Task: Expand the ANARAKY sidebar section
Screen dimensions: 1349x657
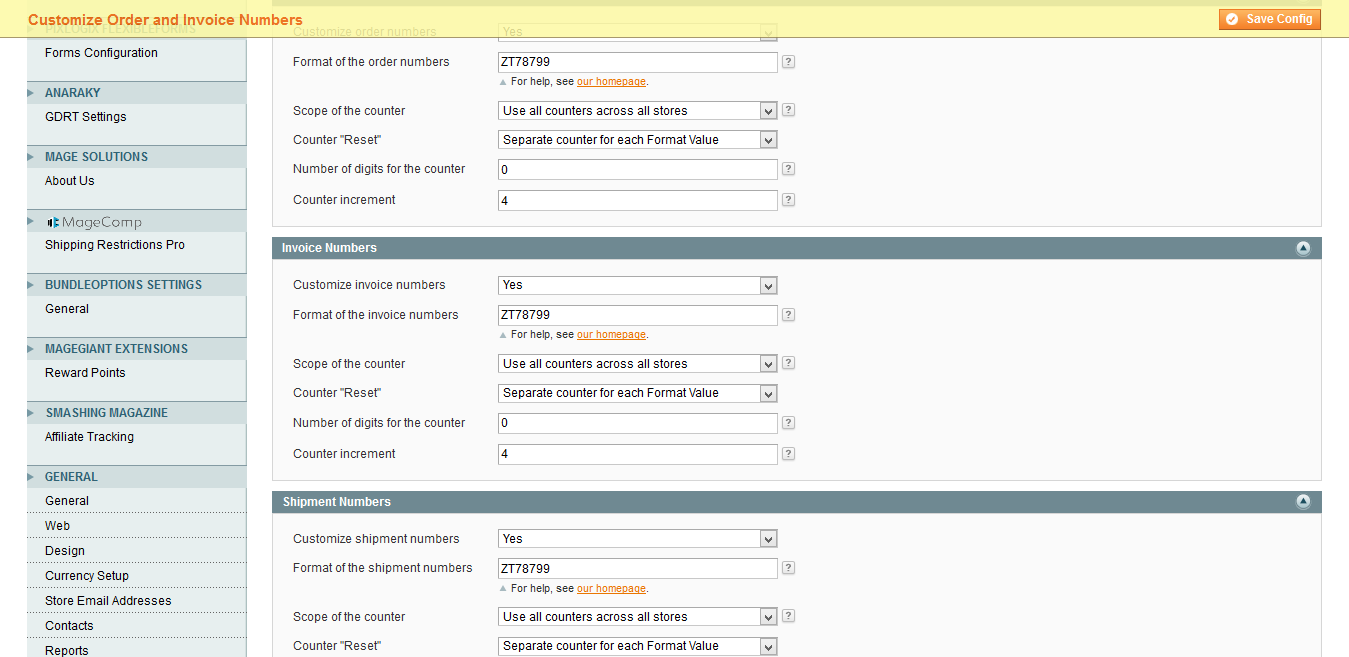Action: click(x=72, y=93)
